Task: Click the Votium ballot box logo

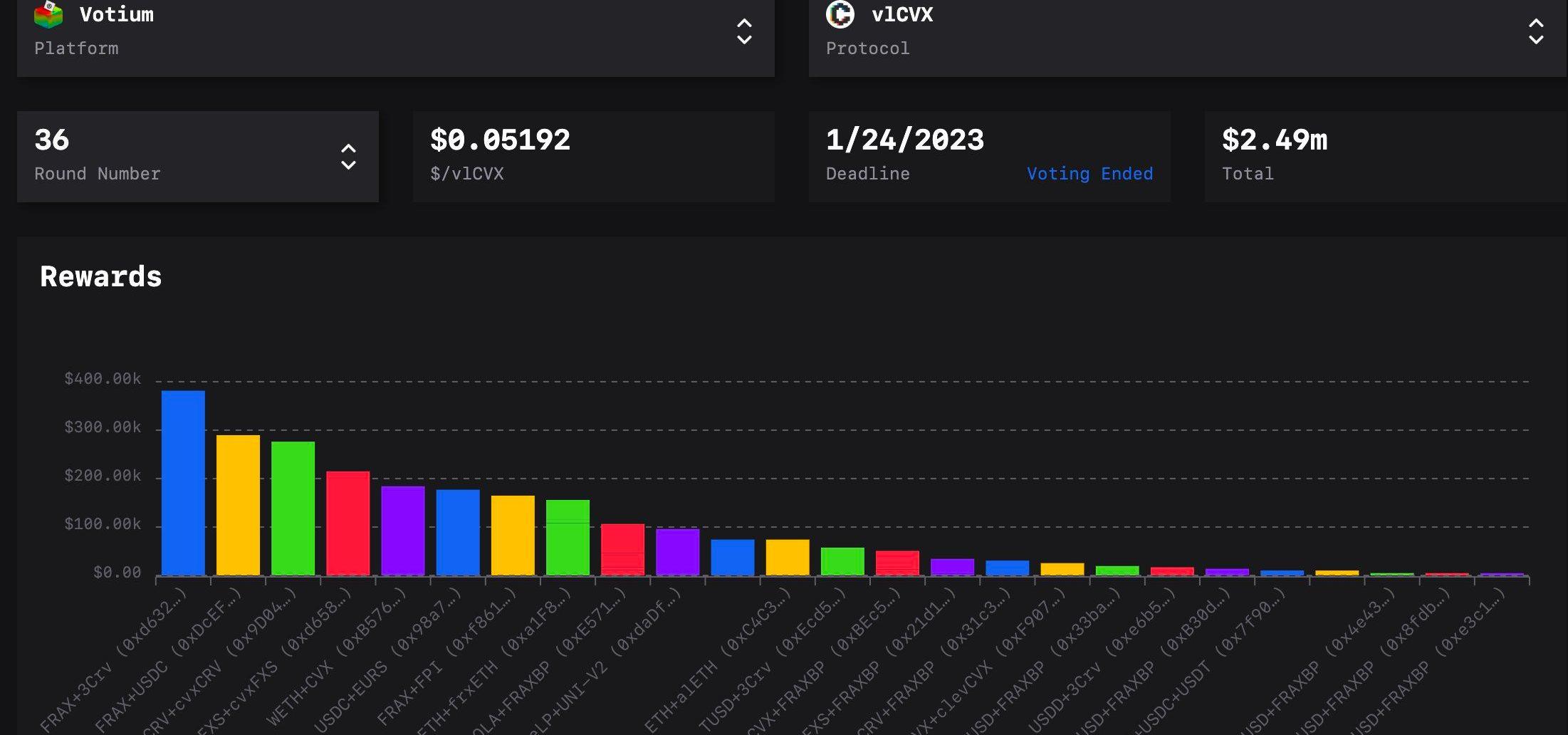Action: click(x=48, y=15)
